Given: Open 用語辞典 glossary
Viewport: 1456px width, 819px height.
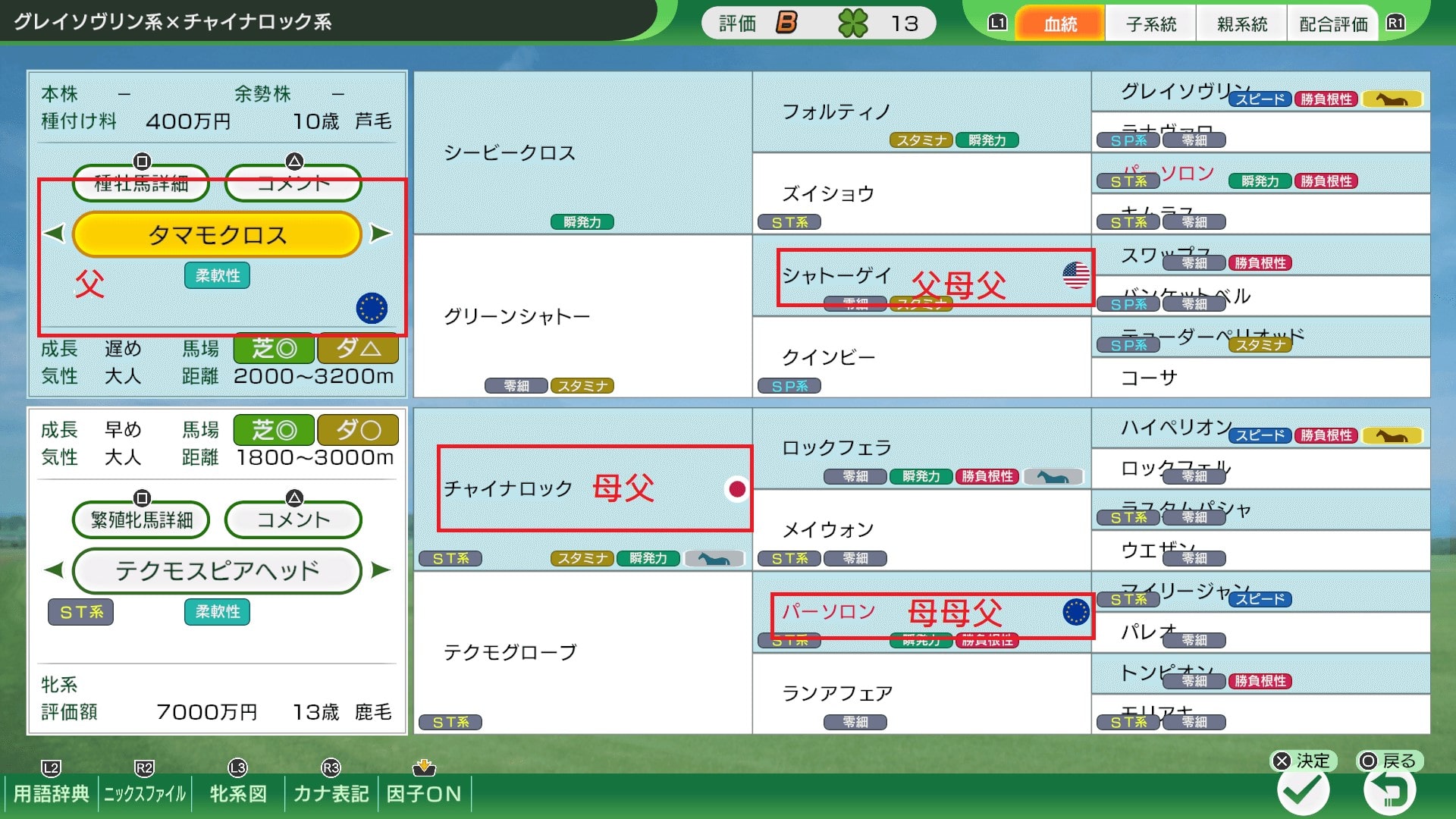Looking at the screenshot, I should click(51, 793).
